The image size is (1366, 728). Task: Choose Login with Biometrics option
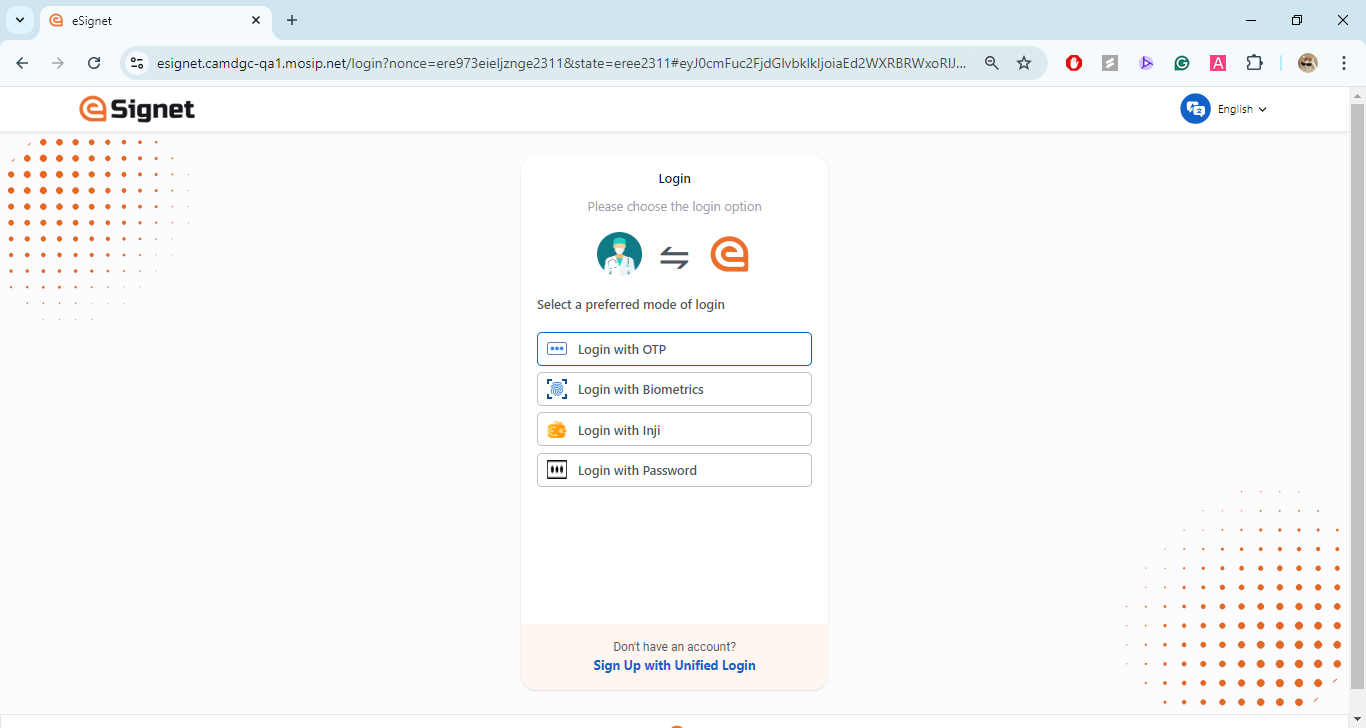674,389
